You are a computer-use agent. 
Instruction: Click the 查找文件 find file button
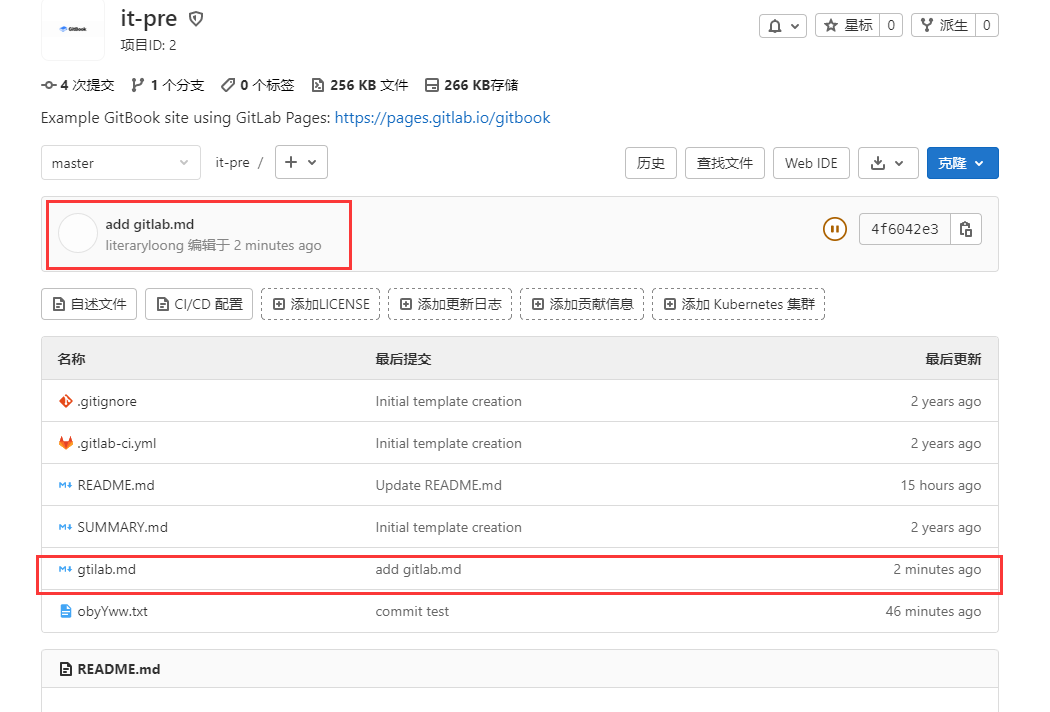[x=725, y=163]
